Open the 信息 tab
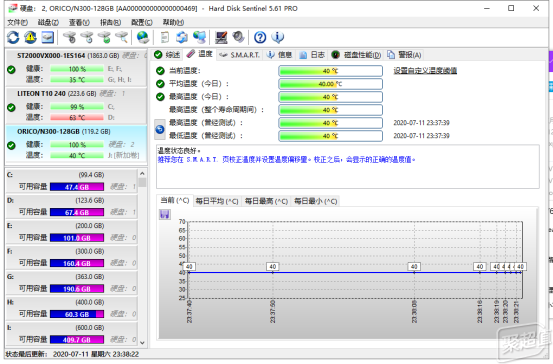 pos(279,55)
